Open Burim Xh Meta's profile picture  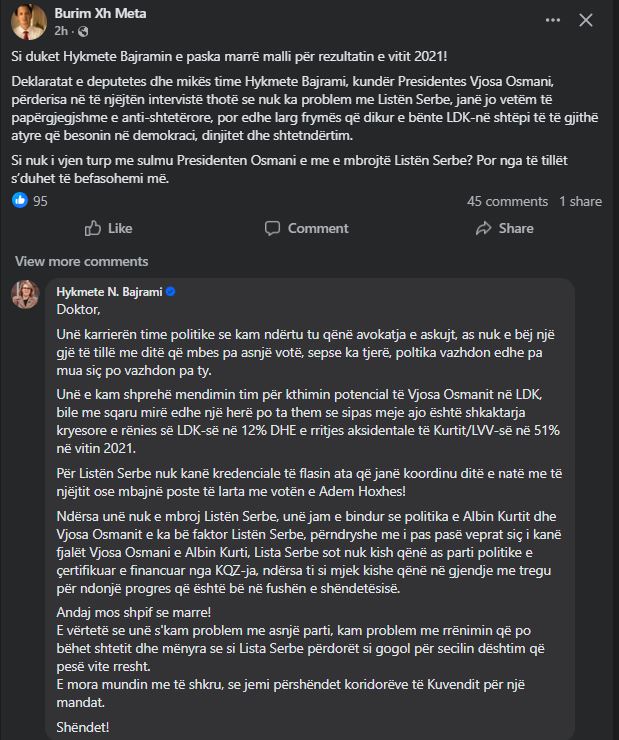click(24, 19)
